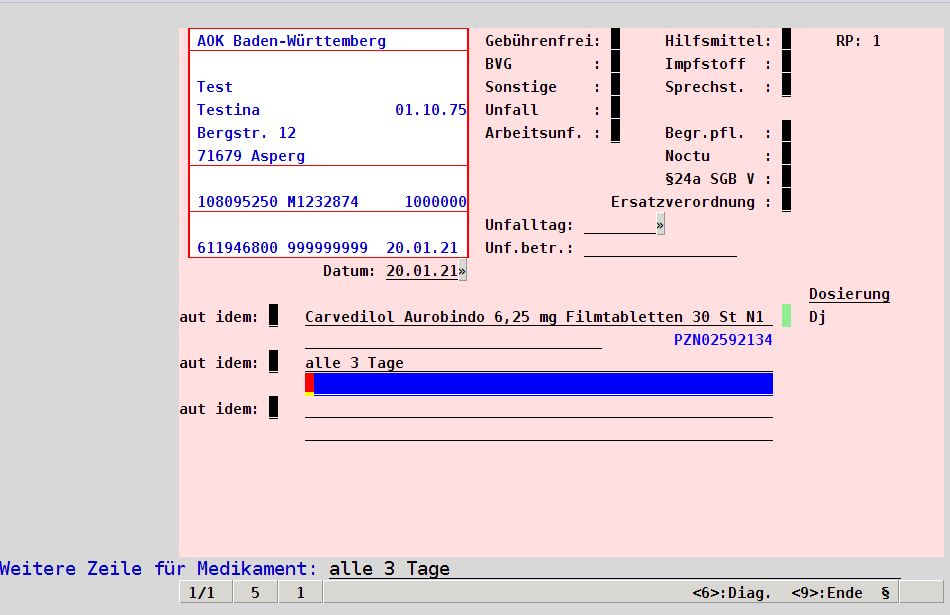950x615 pixels.
Task: Open the Unfalltag date picker arrow
Action: (660, 224)
